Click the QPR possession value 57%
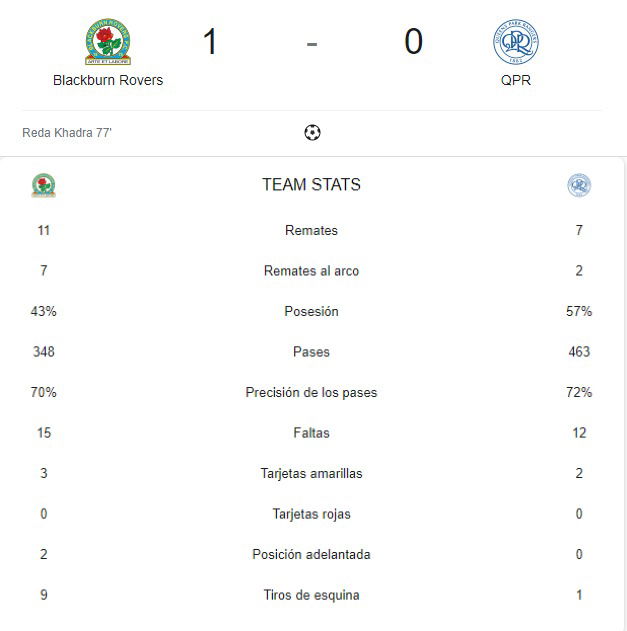 tap(579, 311)
